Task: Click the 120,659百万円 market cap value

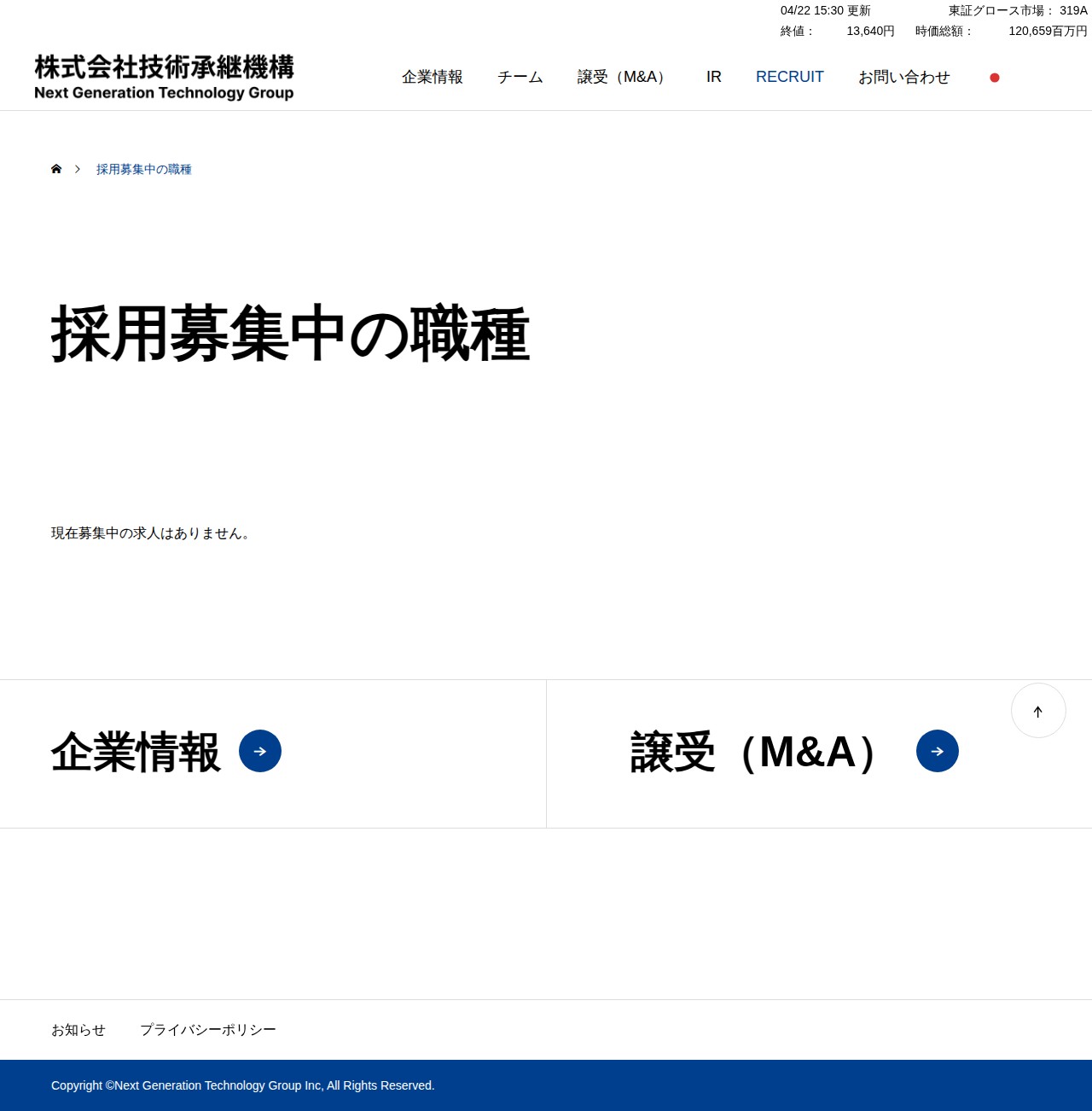Action: [x=1048, y=31]
